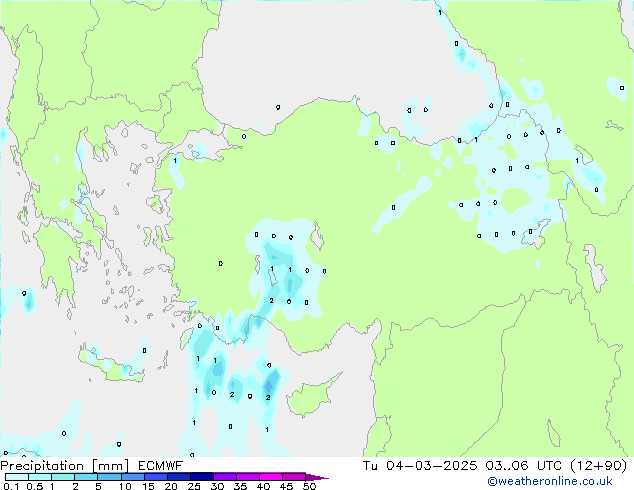Click the '0.5' legend value label
Viewport: 634px width, 490px height.
click(x=34, y=486)
